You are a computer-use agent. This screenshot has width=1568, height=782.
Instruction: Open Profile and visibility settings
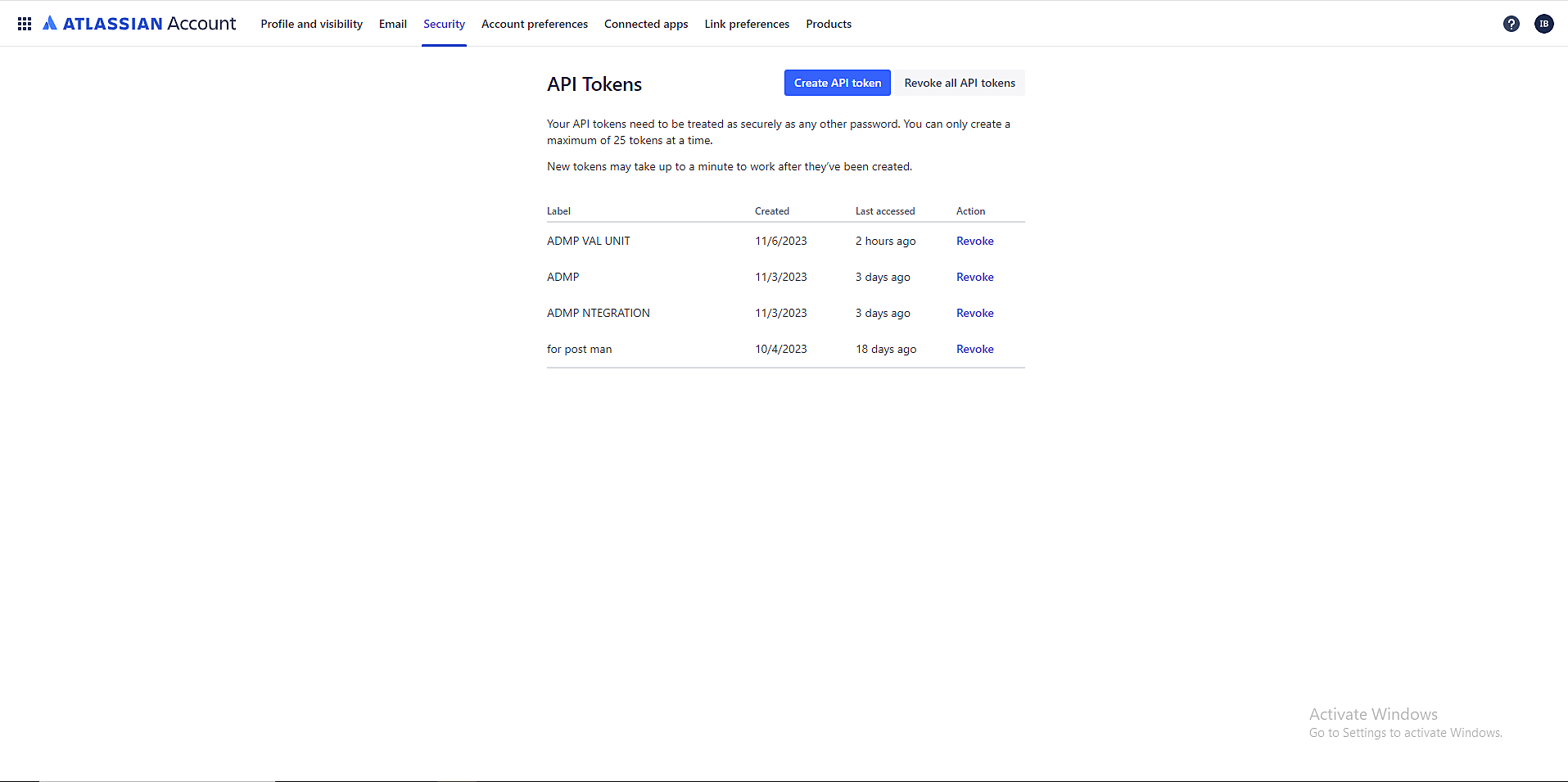click(311, 24)
